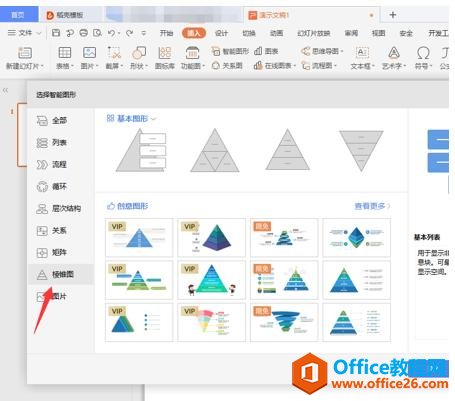Choose the inverted pyramid graphic
The image size is (455, 401).
pos(361,150)
